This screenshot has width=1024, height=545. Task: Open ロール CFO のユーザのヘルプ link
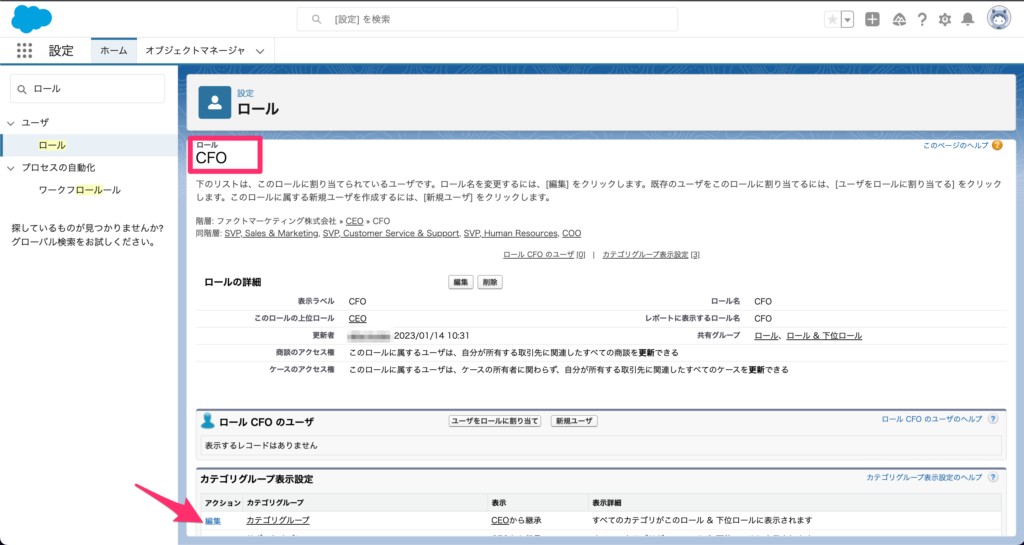coord(932,419)
